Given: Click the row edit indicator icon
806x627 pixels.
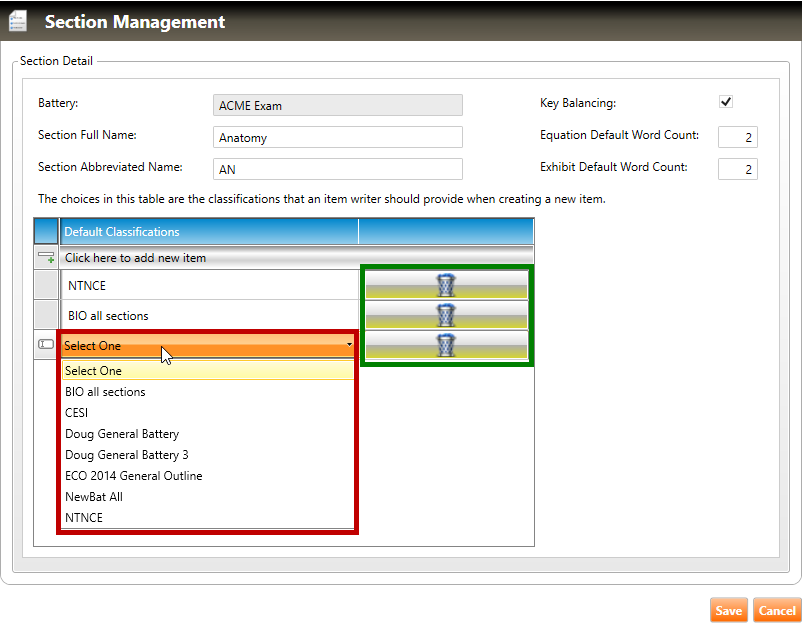Looking at the screenshot, I should [46, 345].
